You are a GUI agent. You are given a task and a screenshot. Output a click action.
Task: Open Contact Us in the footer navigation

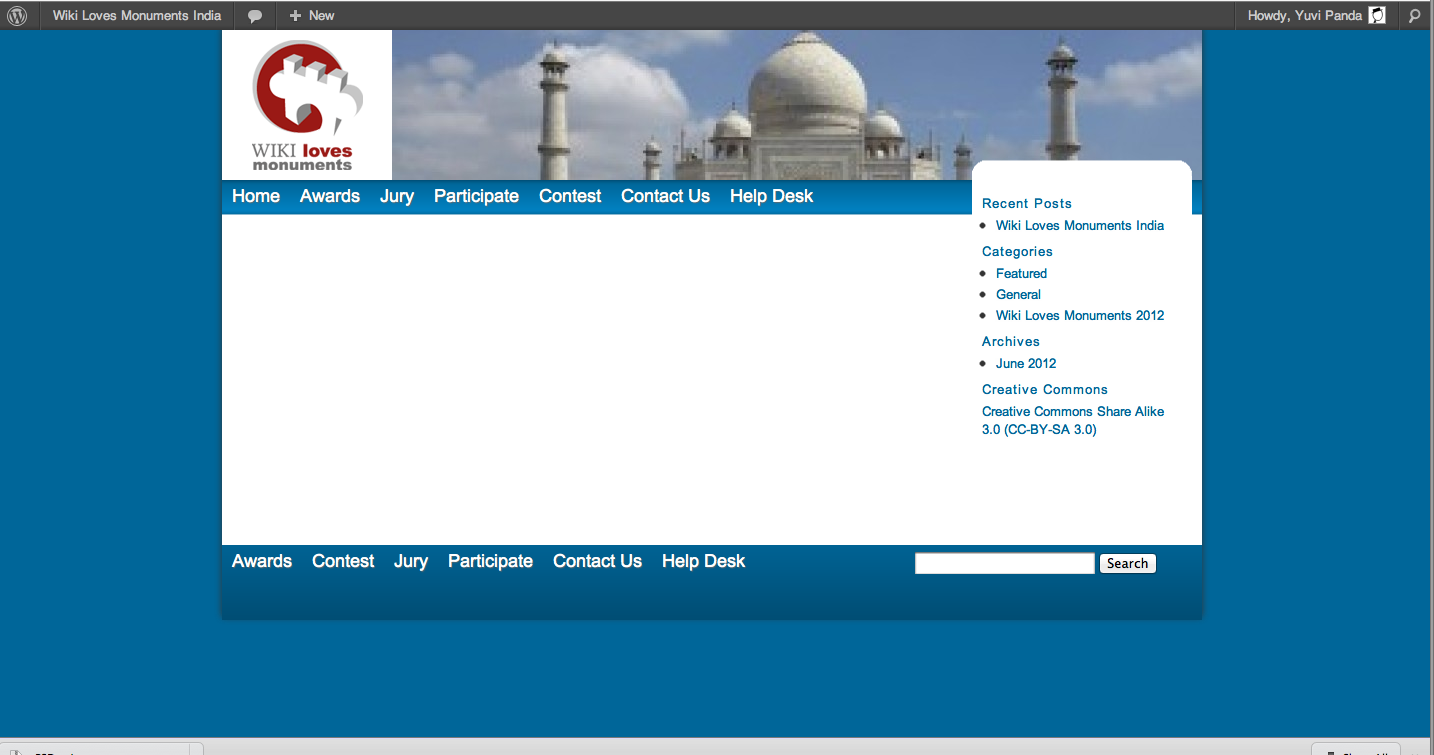click(x=597, y=561)
